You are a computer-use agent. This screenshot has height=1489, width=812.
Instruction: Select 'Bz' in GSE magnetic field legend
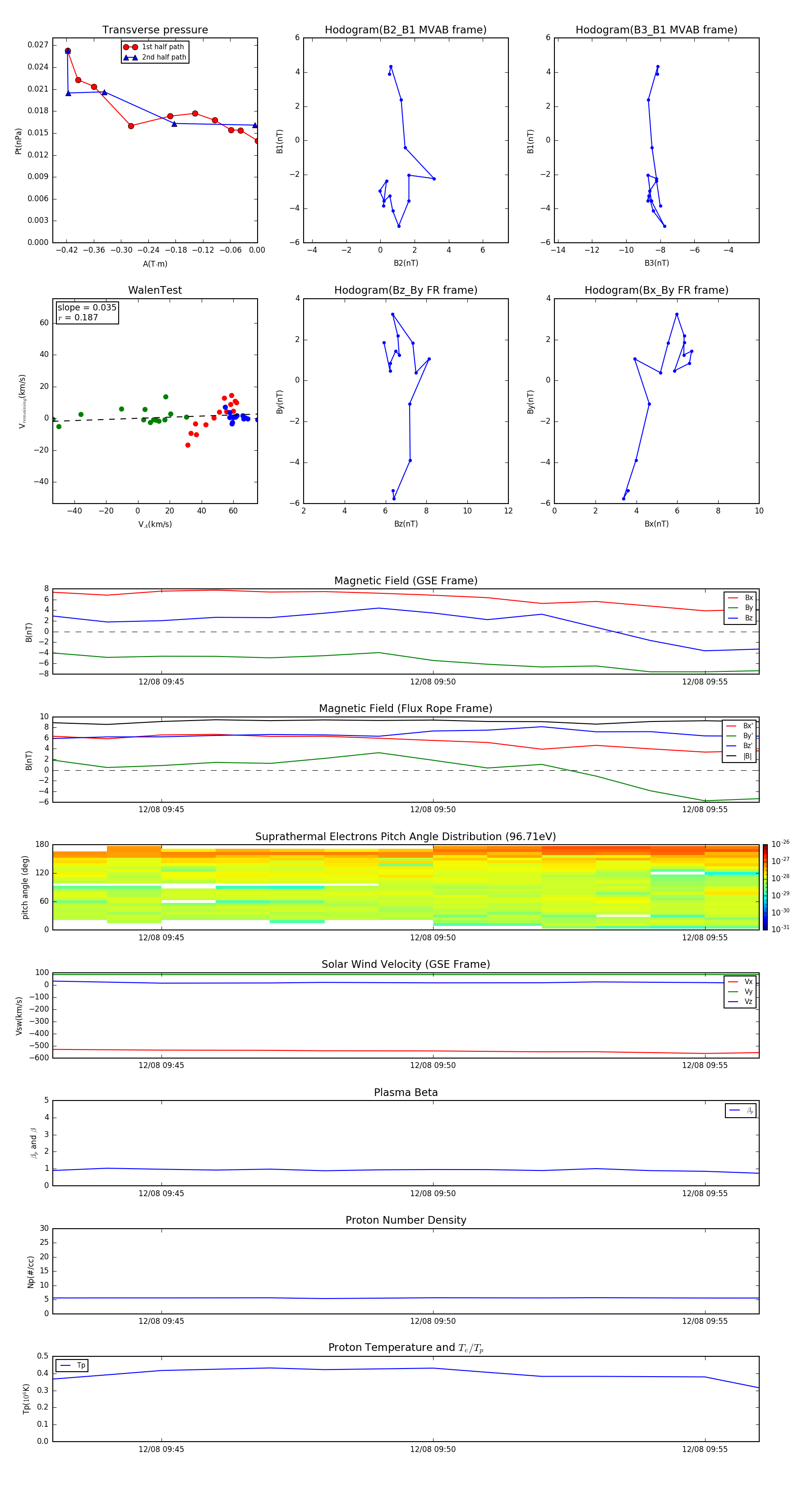pos(740,618)
